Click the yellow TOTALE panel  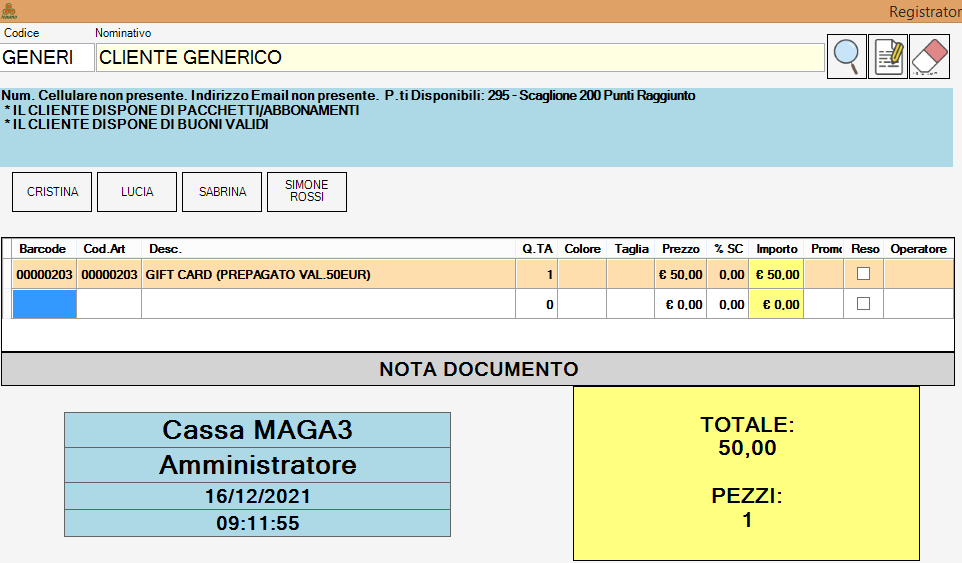746,473
